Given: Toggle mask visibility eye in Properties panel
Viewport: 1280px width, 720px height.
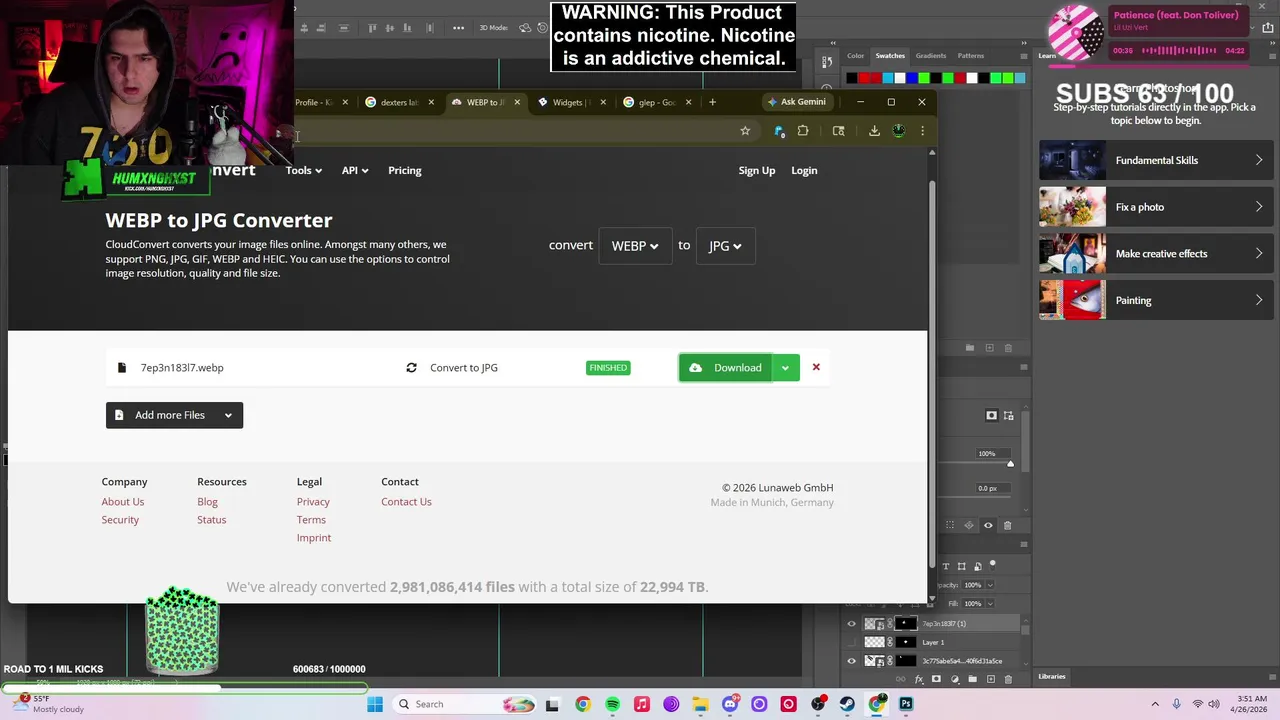Looking at the screenshot, I should point(988,525).
